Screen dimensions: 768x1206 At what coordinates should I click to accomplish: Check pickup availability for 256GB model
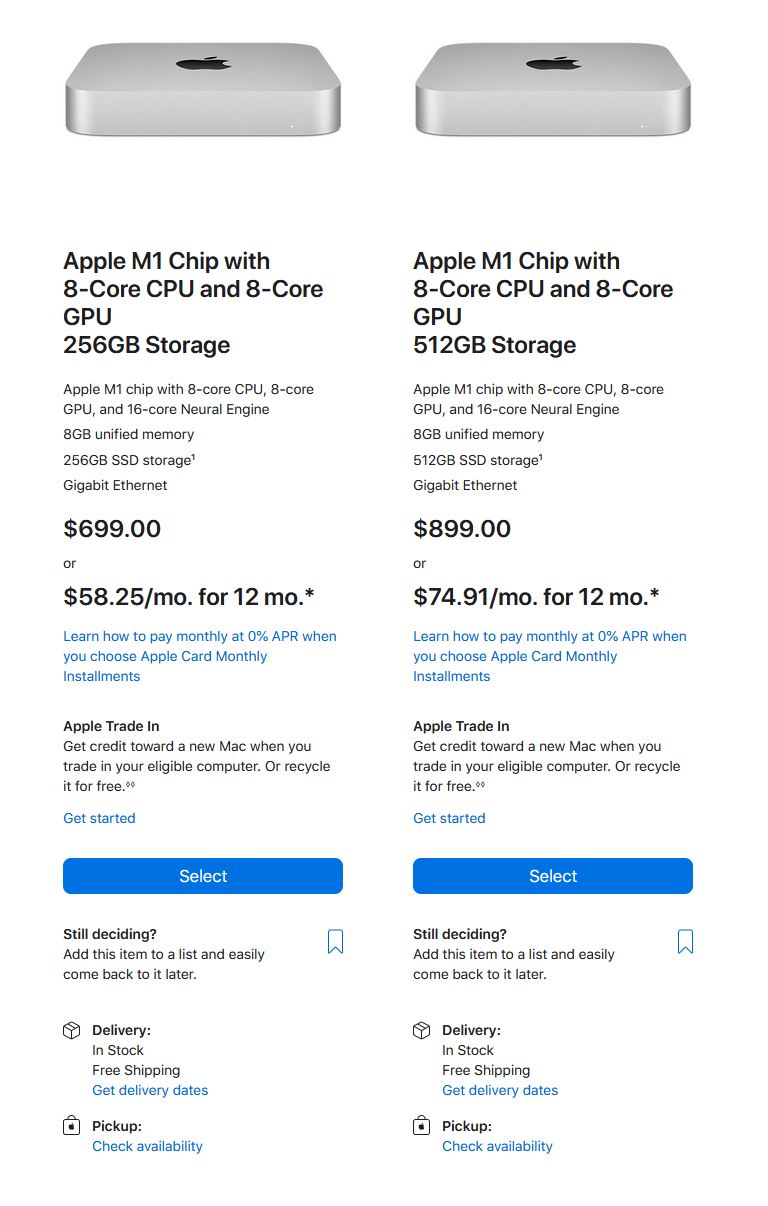tap(147, 1146)
